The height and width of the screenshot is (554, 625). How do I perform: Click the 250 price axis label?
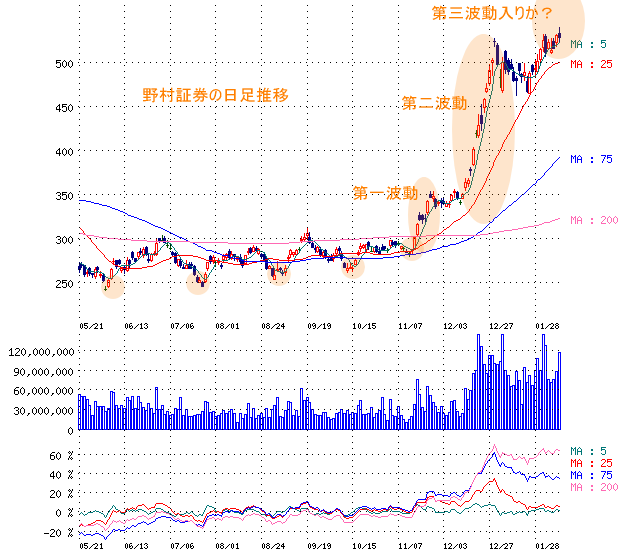coord(65,284)
